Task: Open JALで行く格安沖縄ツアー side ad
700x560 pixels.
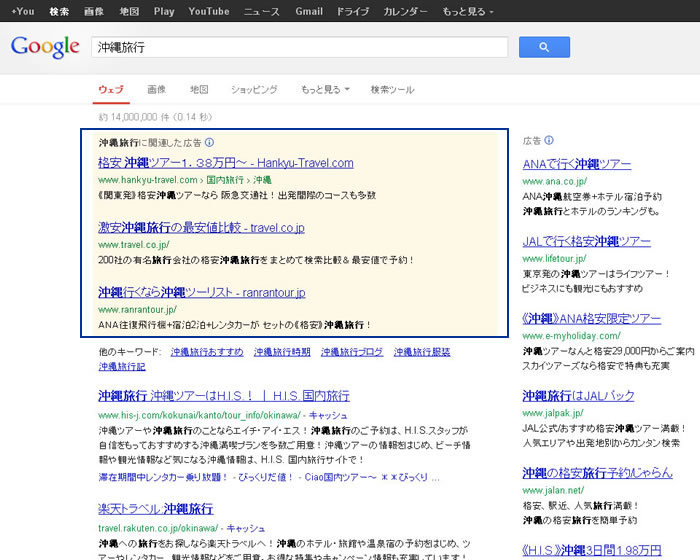Action: pos(587,242)
